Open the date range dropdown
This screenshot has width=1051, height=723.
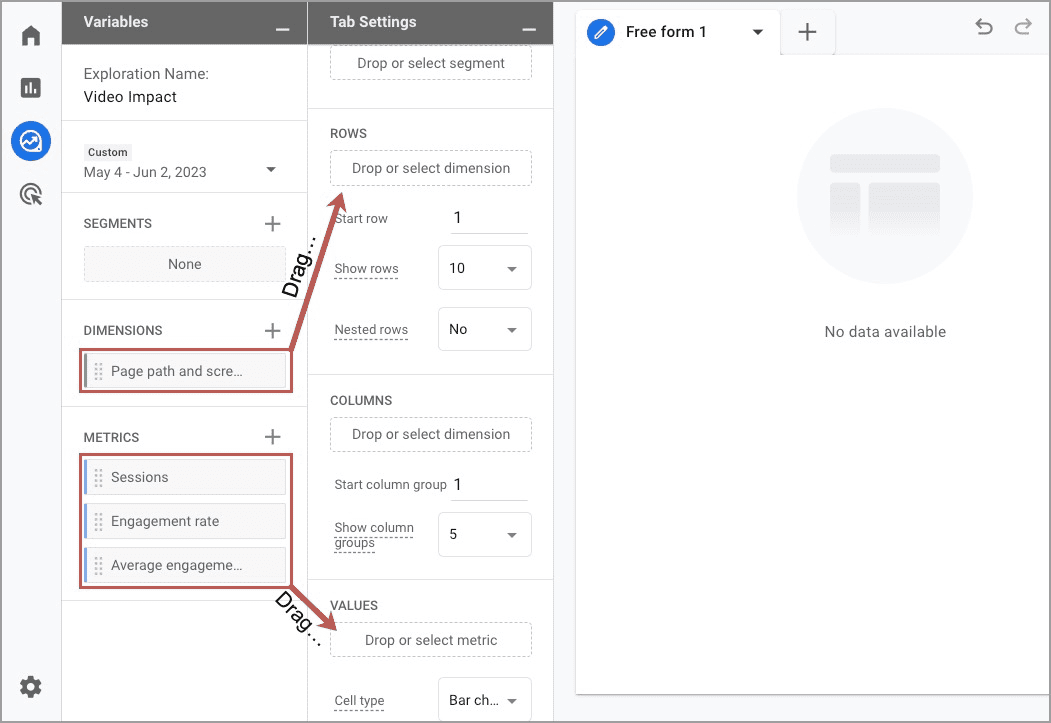pyautogui.click(x=271, y=170)
